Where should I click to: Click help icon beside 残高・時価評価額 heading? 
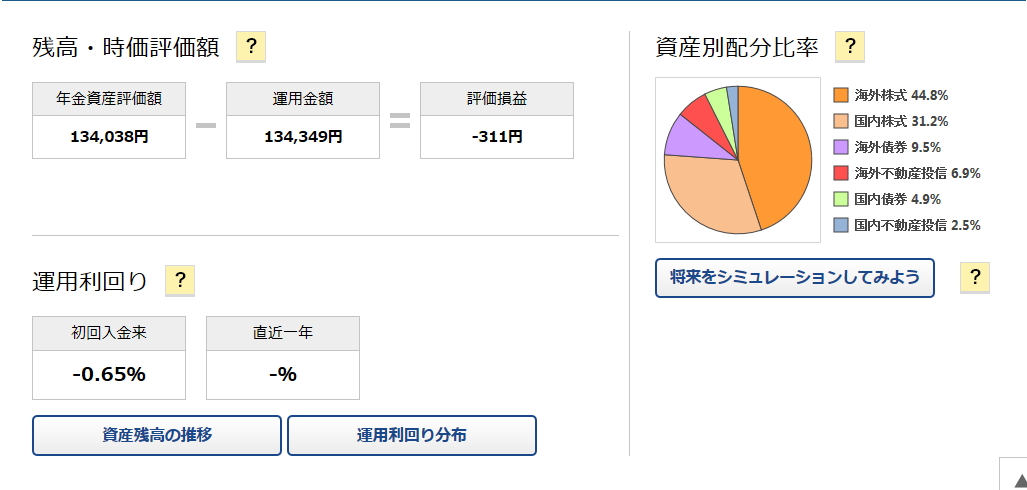(x=251, y=46)
